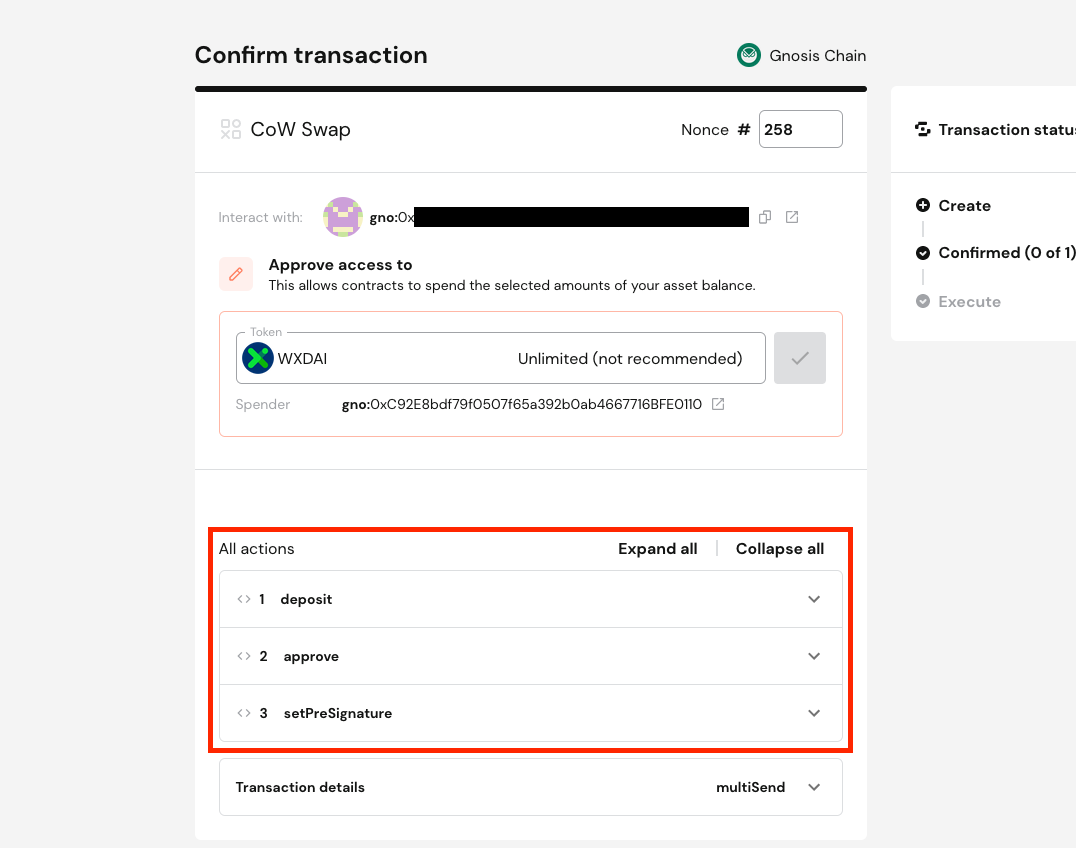
Task: Click Expand all actions
Action: (x=657, y=549)
